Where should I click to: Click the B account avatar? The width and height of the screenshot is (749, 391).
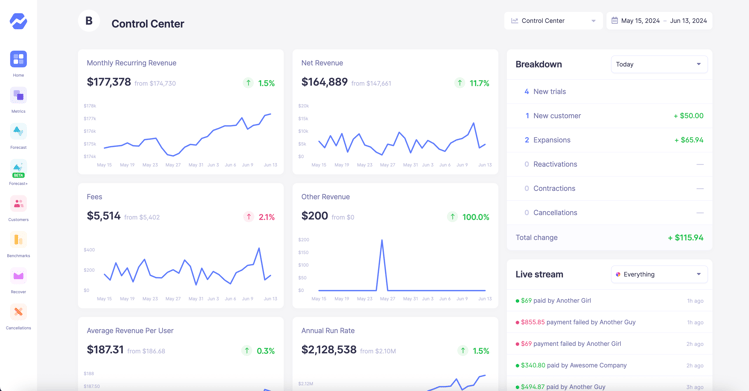pos(89,21)
